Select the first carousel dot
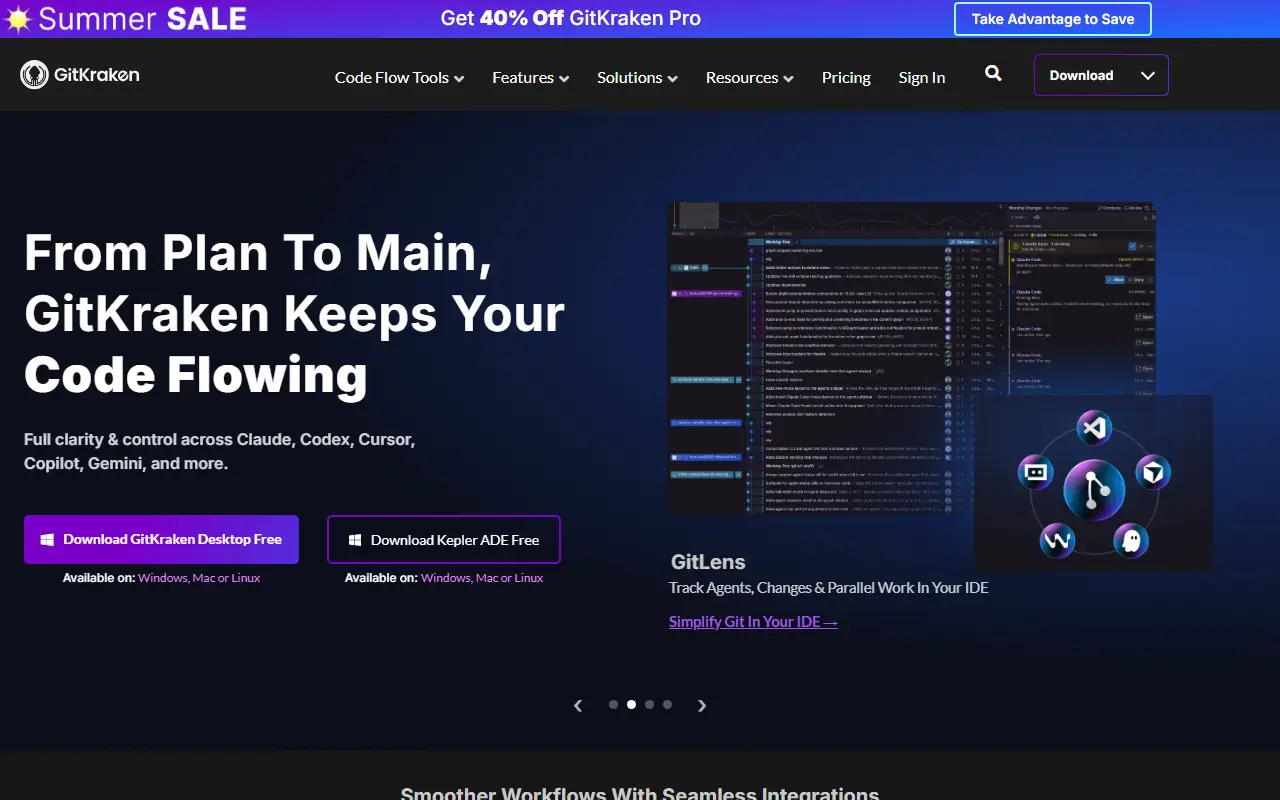This screenshot has height=800, width=1280. pos(613,704)
